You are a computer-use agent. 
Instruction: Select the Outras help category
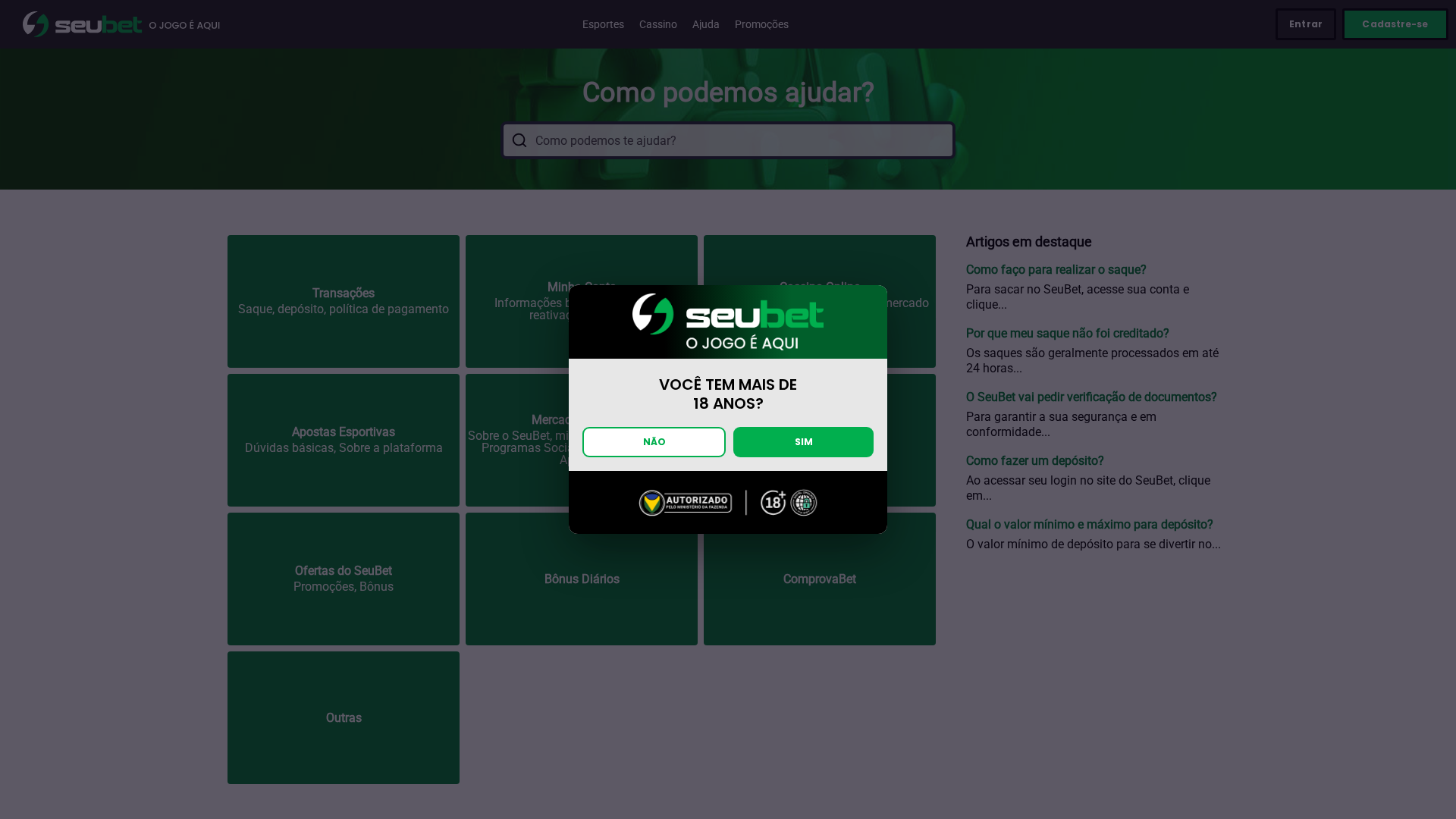344,717
